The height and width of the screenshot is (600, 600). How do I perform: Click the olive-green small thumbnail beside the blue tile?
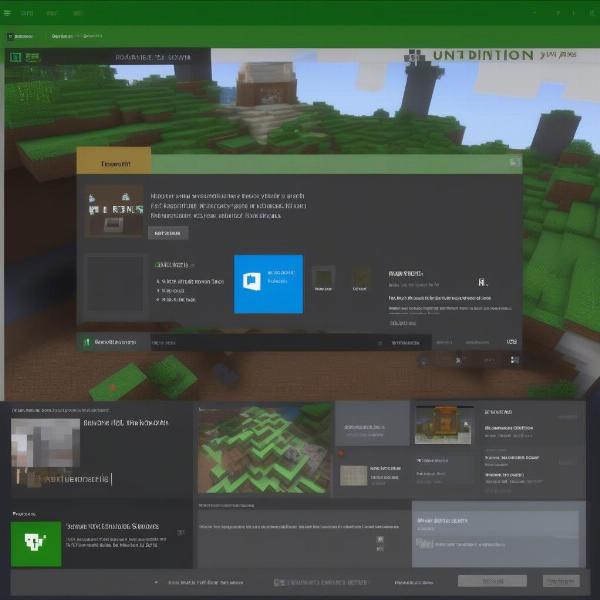click(324, 277)
